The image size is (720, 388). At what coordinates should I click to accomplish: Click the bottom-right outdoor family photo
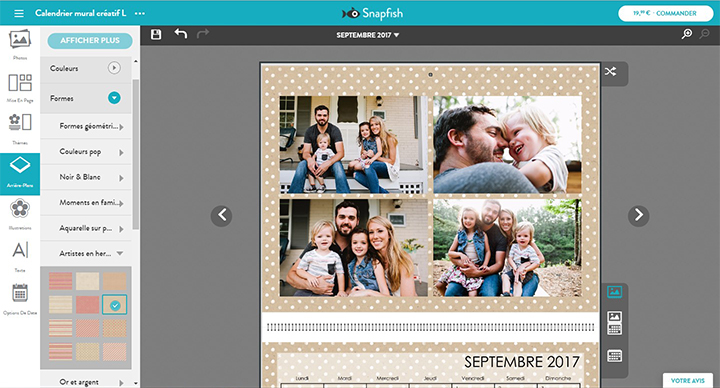[507, 247]
